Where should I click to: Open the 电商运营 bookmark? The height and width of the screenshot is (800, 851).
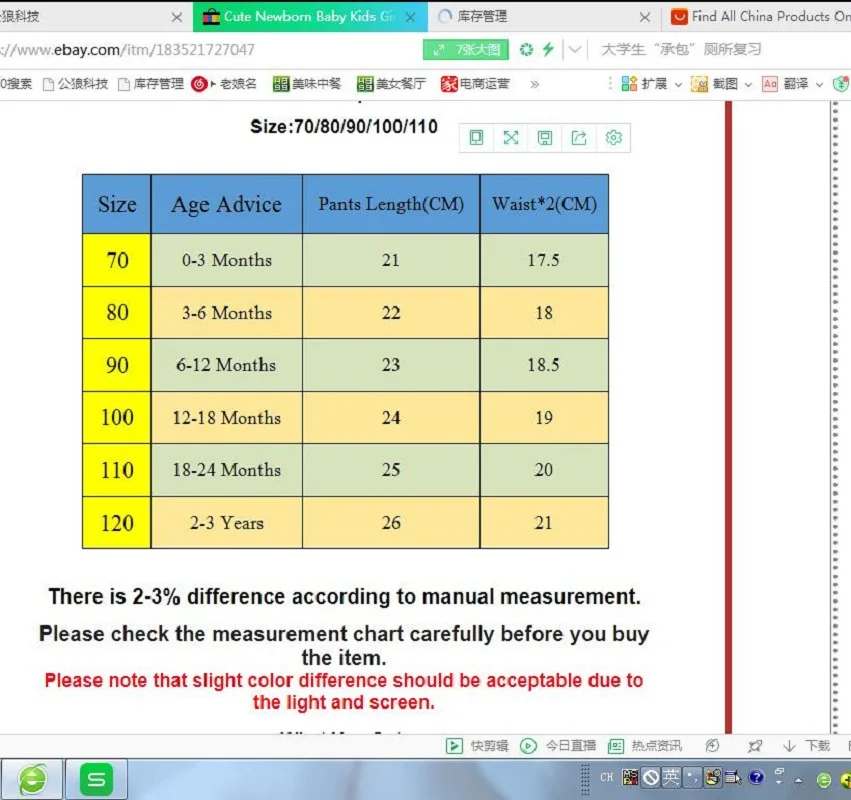[x=475, y=84]
